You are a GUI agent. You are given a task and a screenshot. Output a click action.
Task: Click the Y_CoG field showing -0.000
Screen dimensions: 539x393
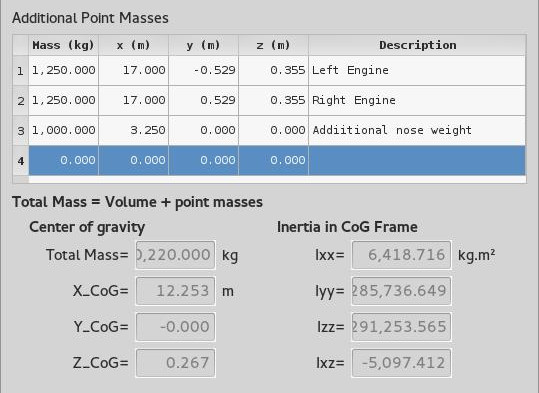point(176,327)
